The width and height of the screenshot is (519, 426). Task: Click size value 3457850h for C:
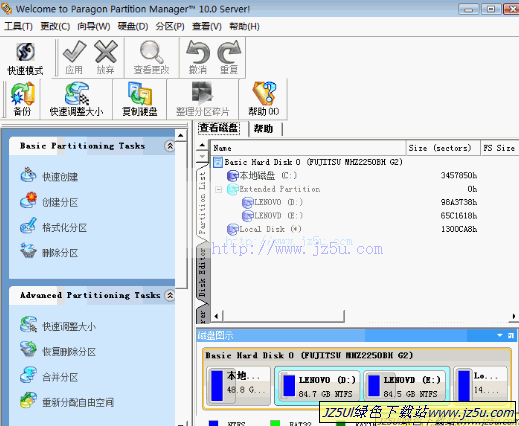pos(459,175)
